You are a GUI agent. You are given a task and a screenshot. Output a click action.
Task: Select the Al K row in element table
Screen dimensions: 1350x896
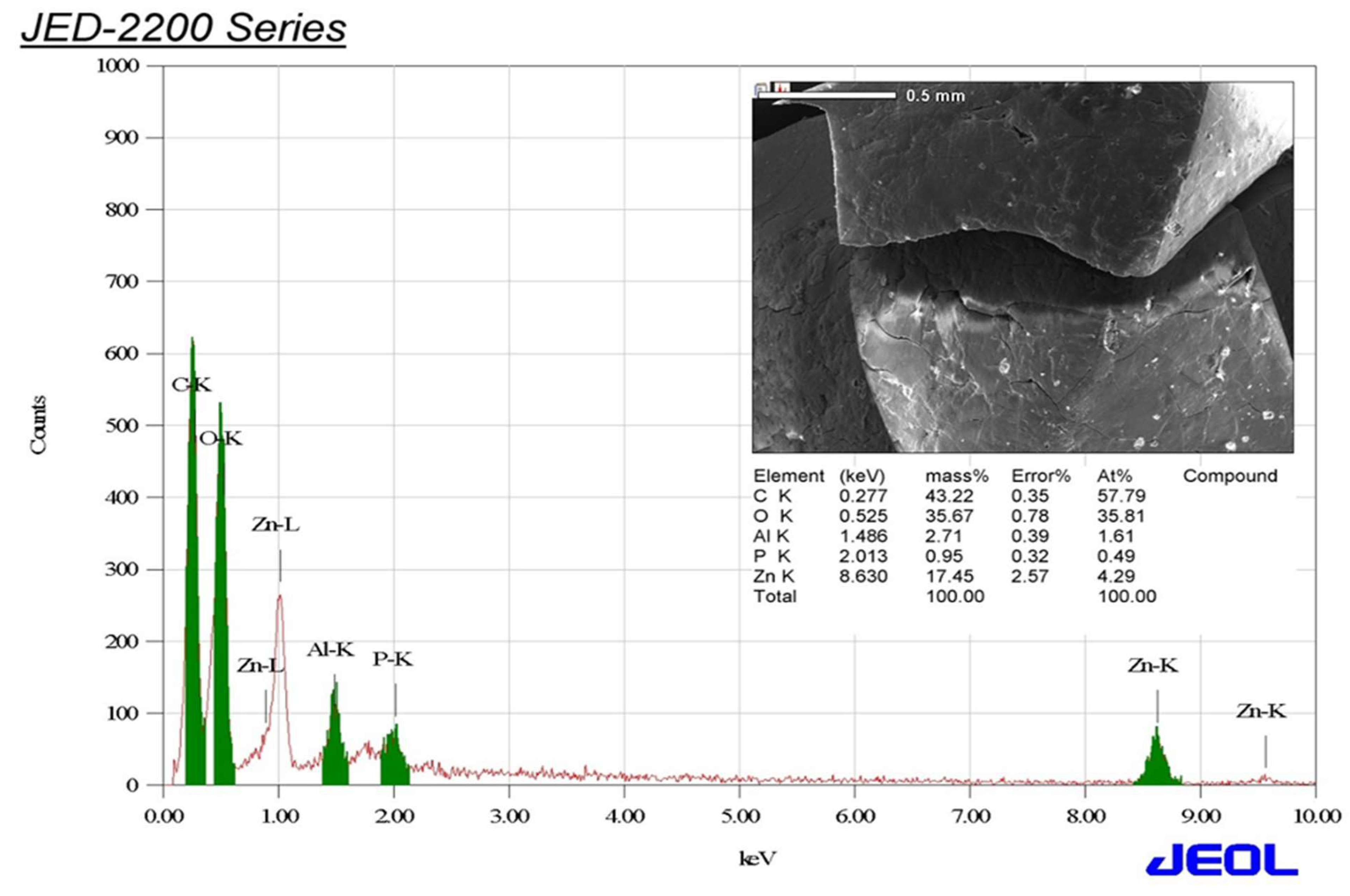click(x=772, y=536)
